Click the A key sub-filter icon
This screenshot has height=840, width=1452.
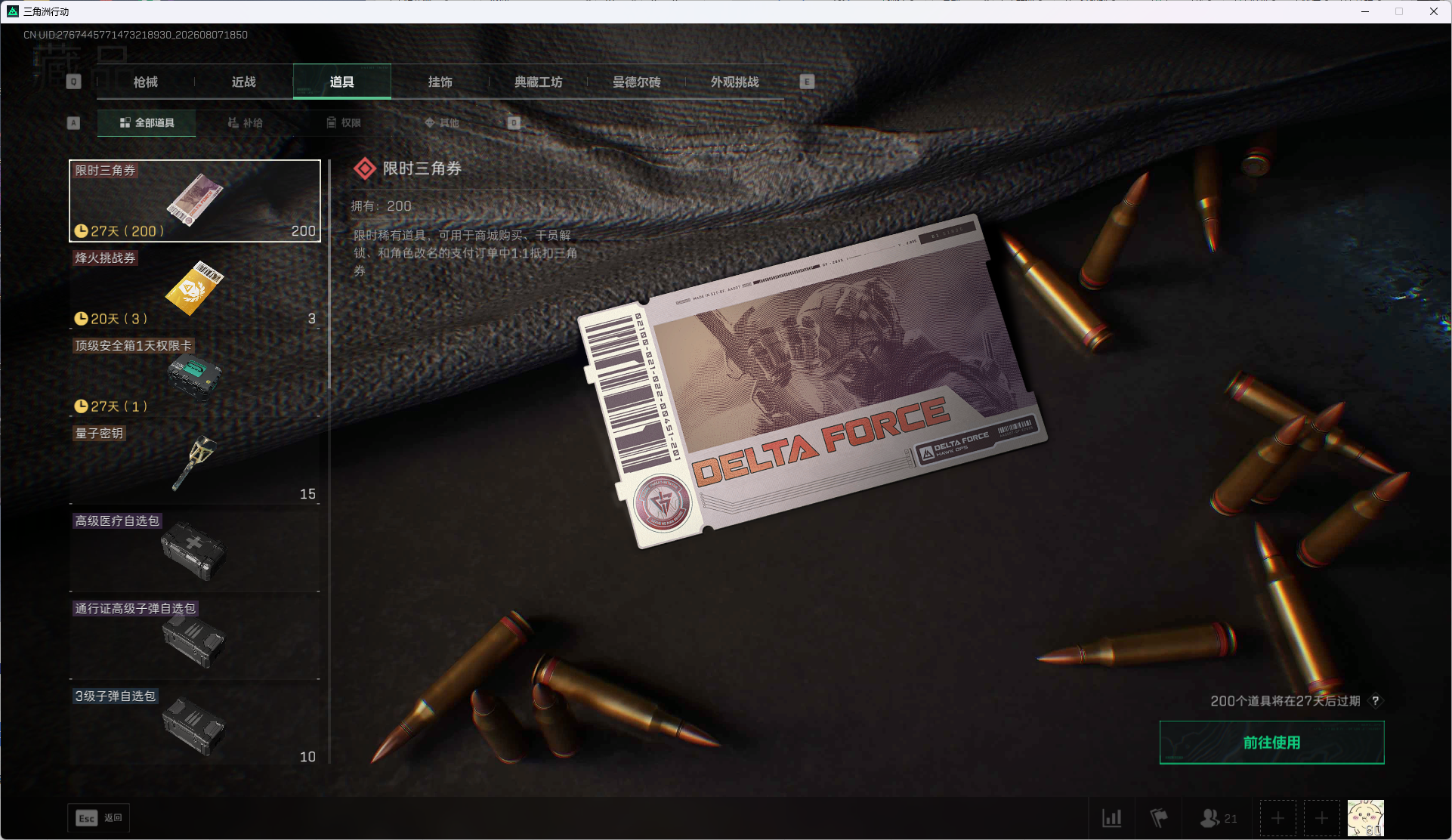[73, 122]
